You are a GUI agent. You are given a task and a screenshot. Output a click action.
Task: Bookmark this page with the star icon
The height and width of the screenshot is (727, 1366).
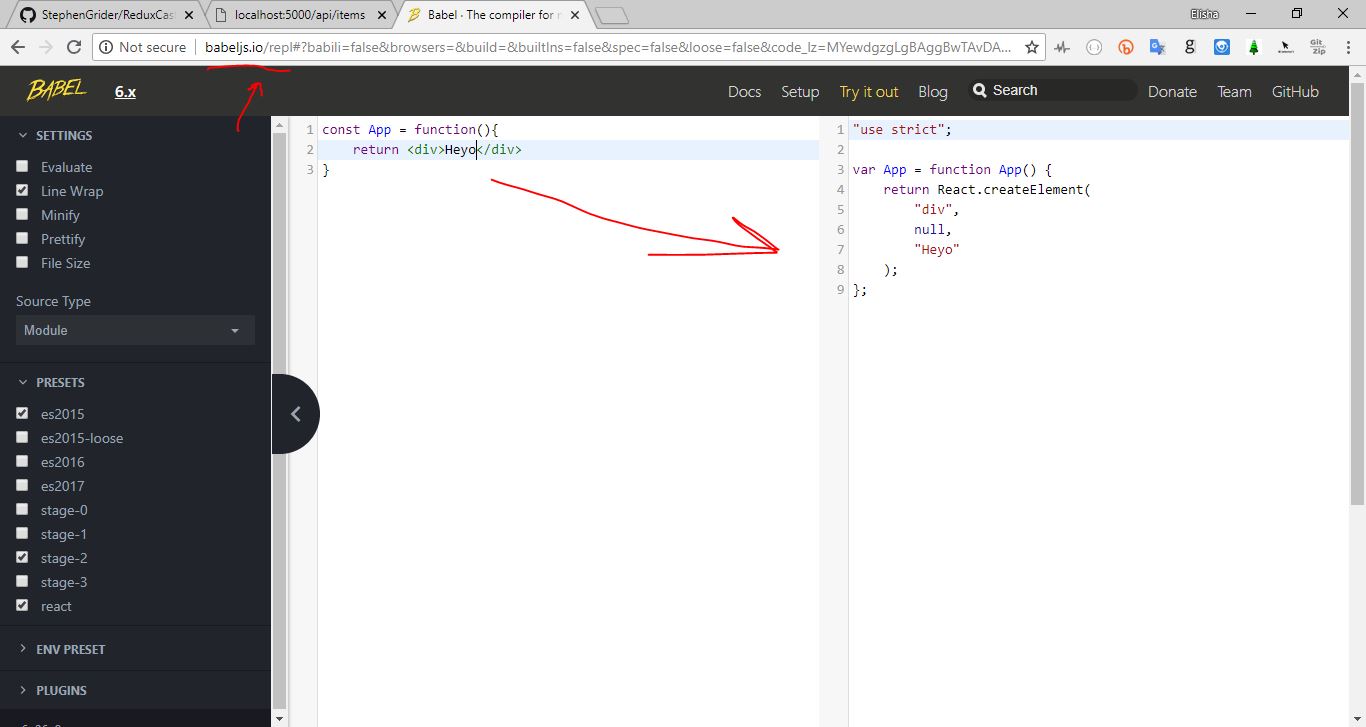pyautogui.click(x=1032, y=47)
